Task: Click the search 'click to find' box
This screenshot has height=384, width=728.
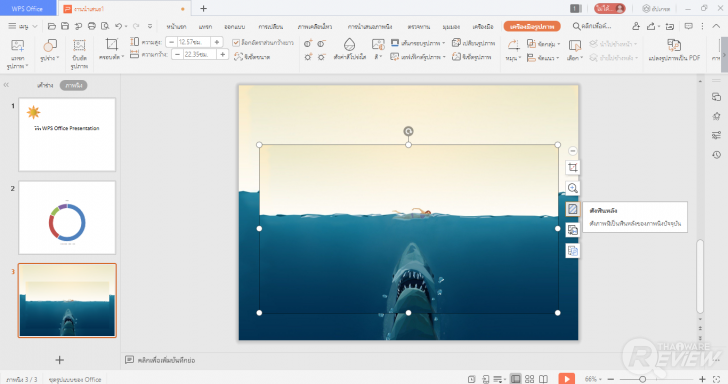Action: point(592,26)
